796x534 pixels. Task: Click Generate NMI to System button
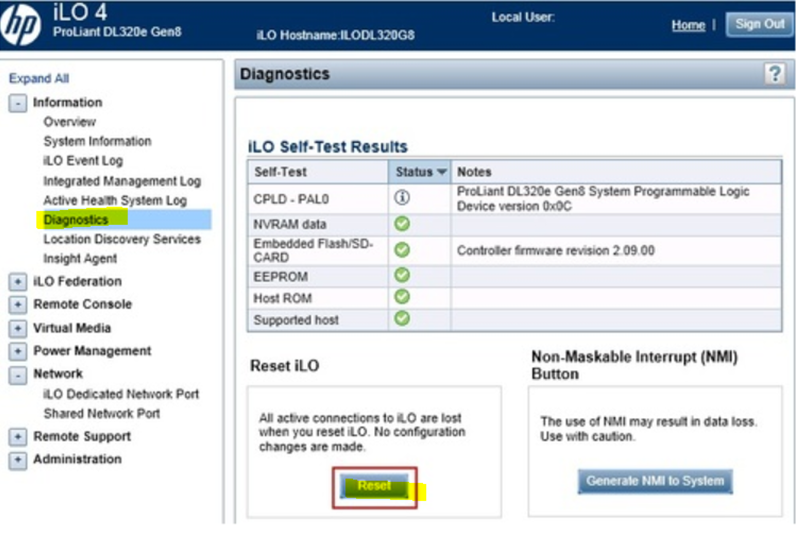[655, 481]
